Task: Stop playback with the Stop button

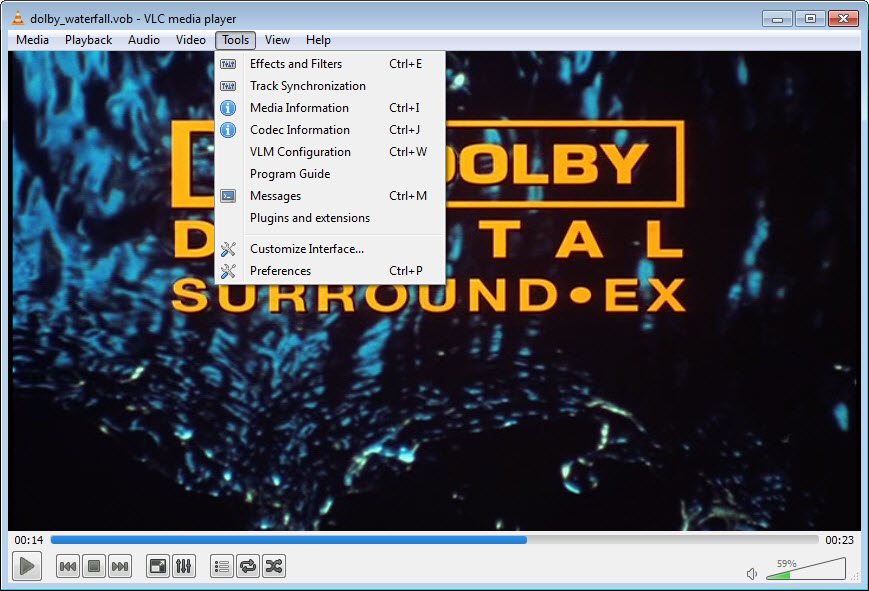Action: (94, 567)
